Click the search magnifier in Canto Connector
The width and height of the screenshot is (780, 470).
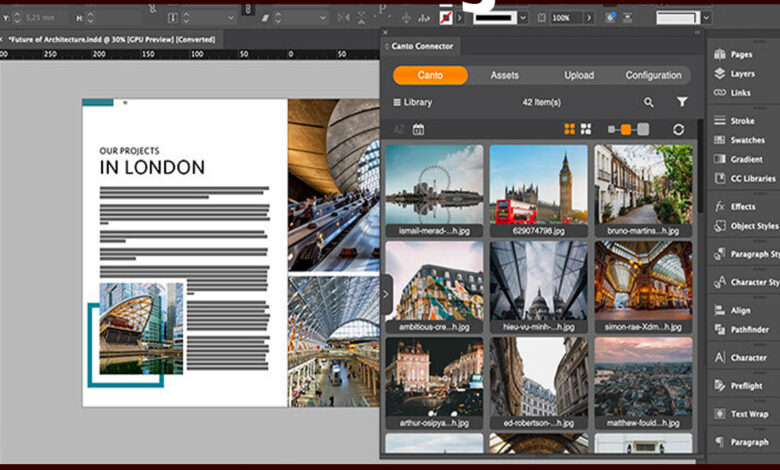pyautogui.click(x=649, y=102)
